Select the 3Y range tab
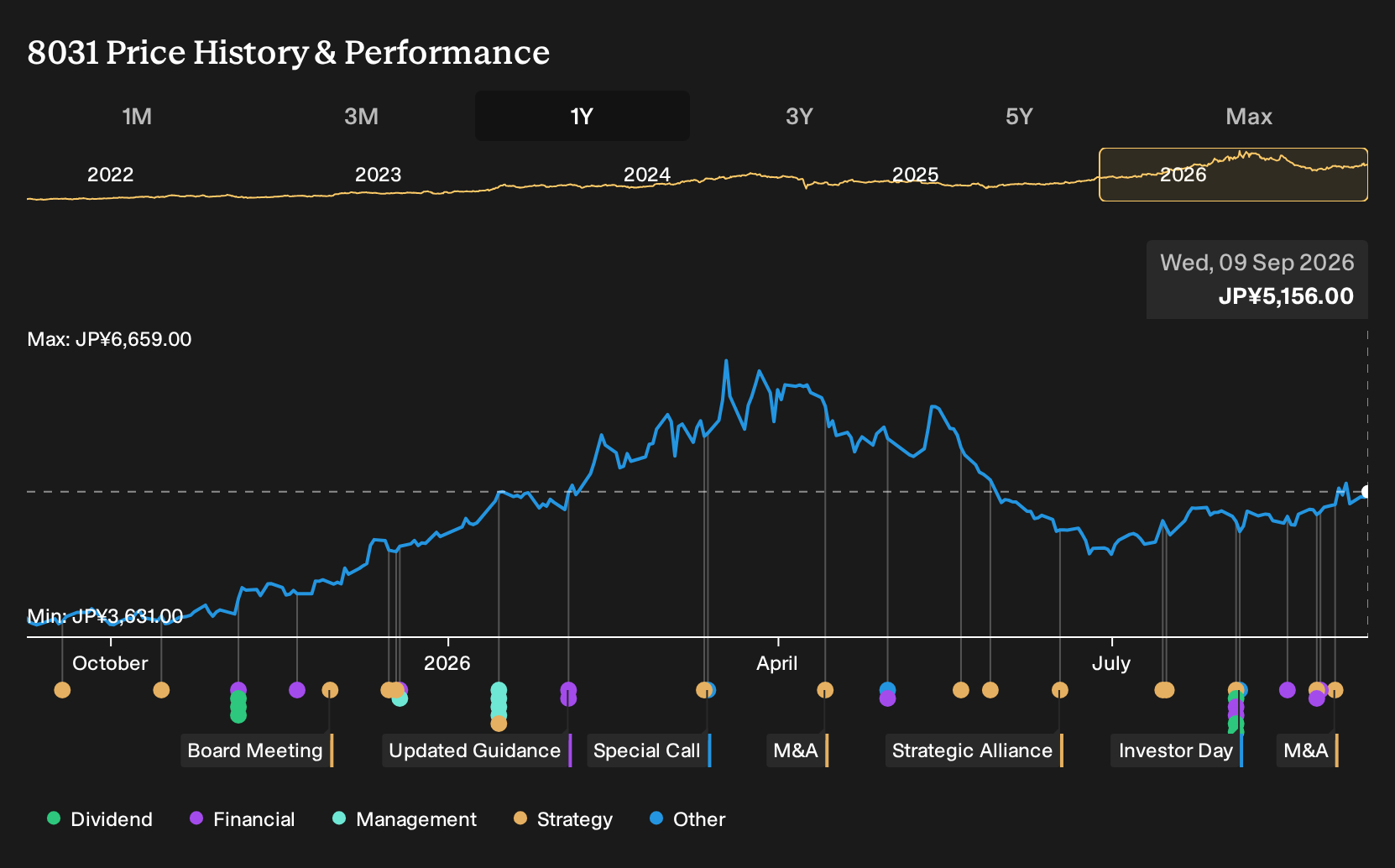 [799, 117]
